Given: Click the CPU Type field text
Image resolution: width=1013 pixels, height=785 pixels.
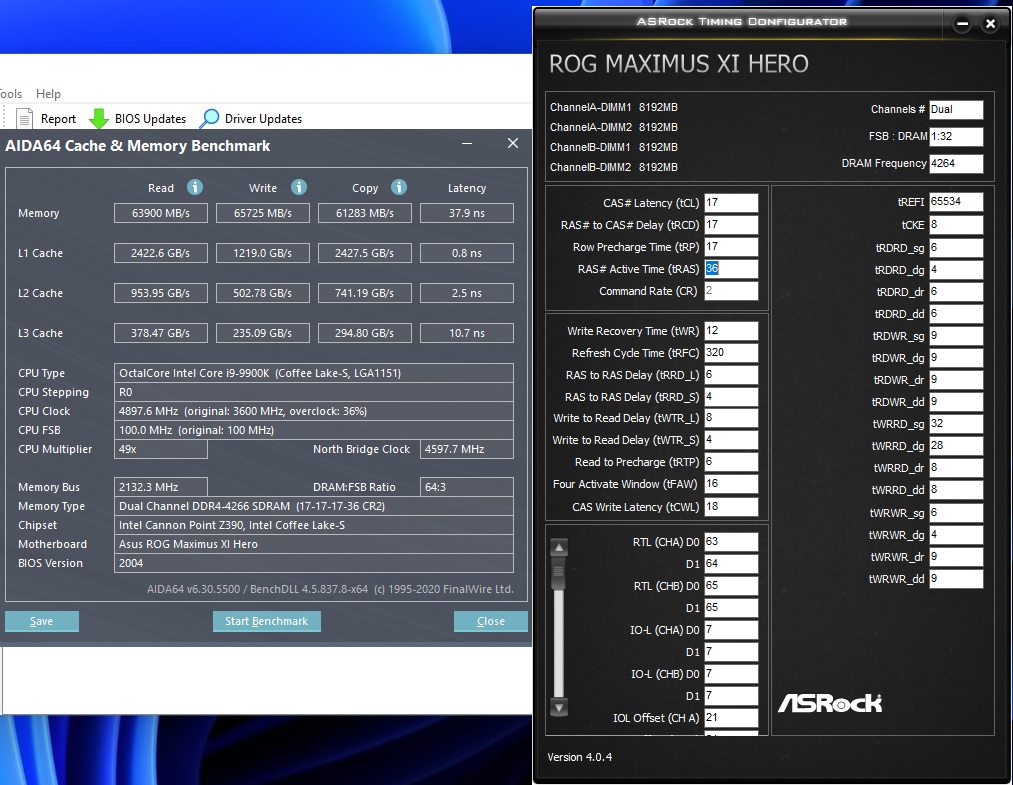Looking at the screenshot, I should [x=314, y=373].
